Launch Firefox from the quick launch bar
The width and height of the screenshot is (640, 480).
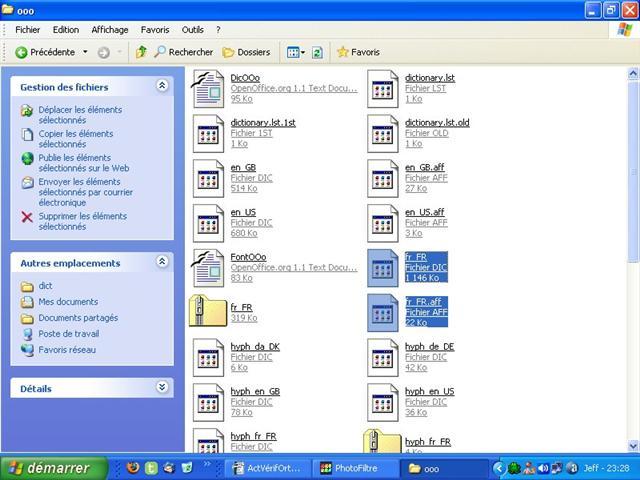click(133, 468)
